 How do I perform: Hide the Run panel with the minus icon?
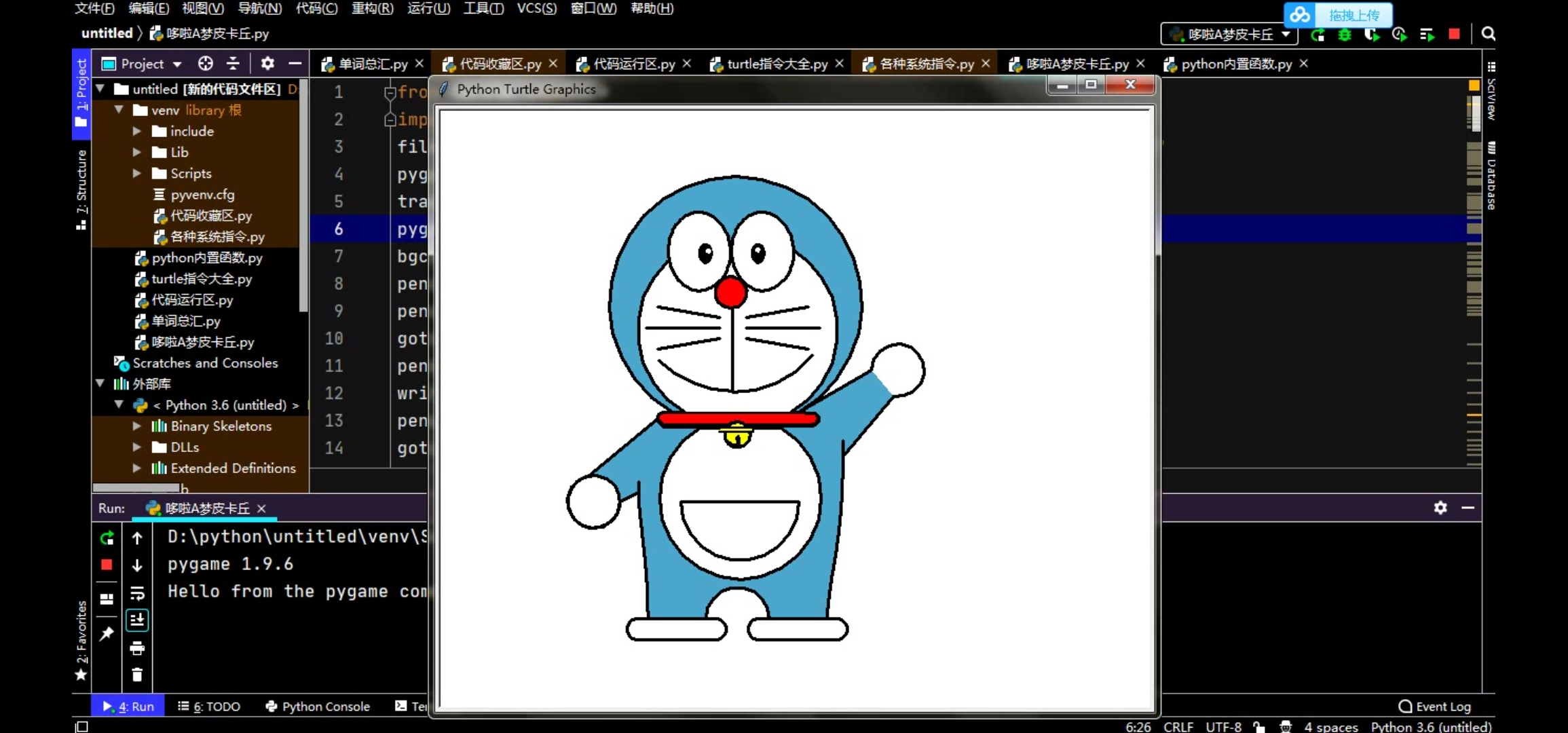tap(1468, 508)
